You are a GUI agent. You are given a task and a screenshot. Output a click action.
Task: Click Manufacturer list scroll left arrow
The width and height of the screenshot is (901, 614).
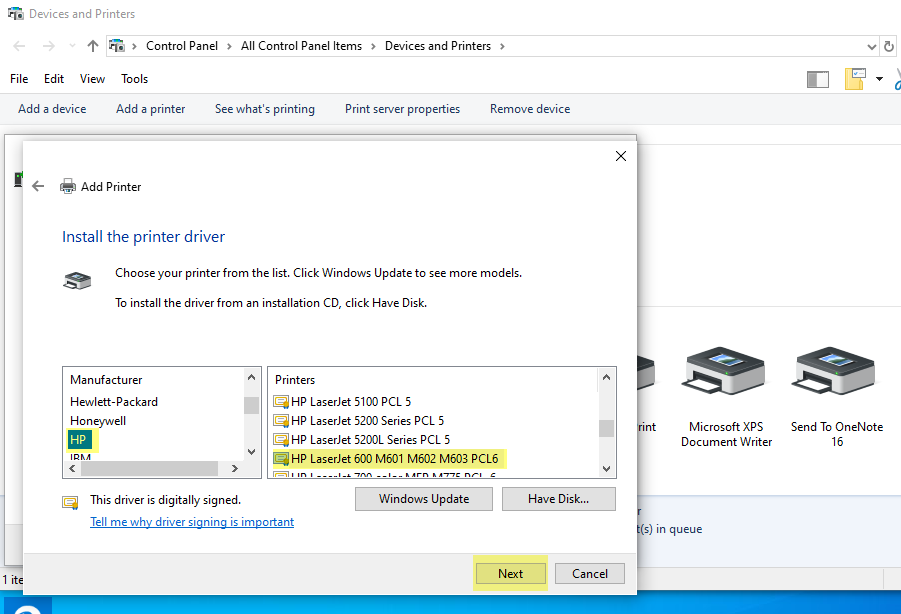coord(72,469)
